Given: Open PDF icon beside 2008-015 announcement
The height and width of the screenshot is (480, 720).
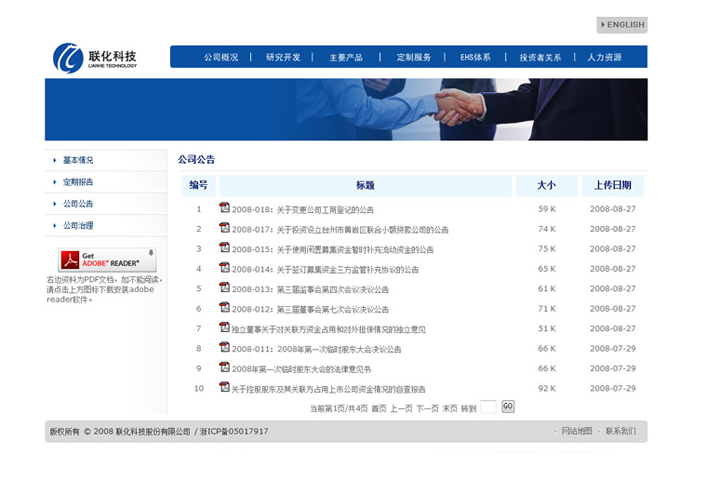Looking at the screenshot, I should coord(225,248).
